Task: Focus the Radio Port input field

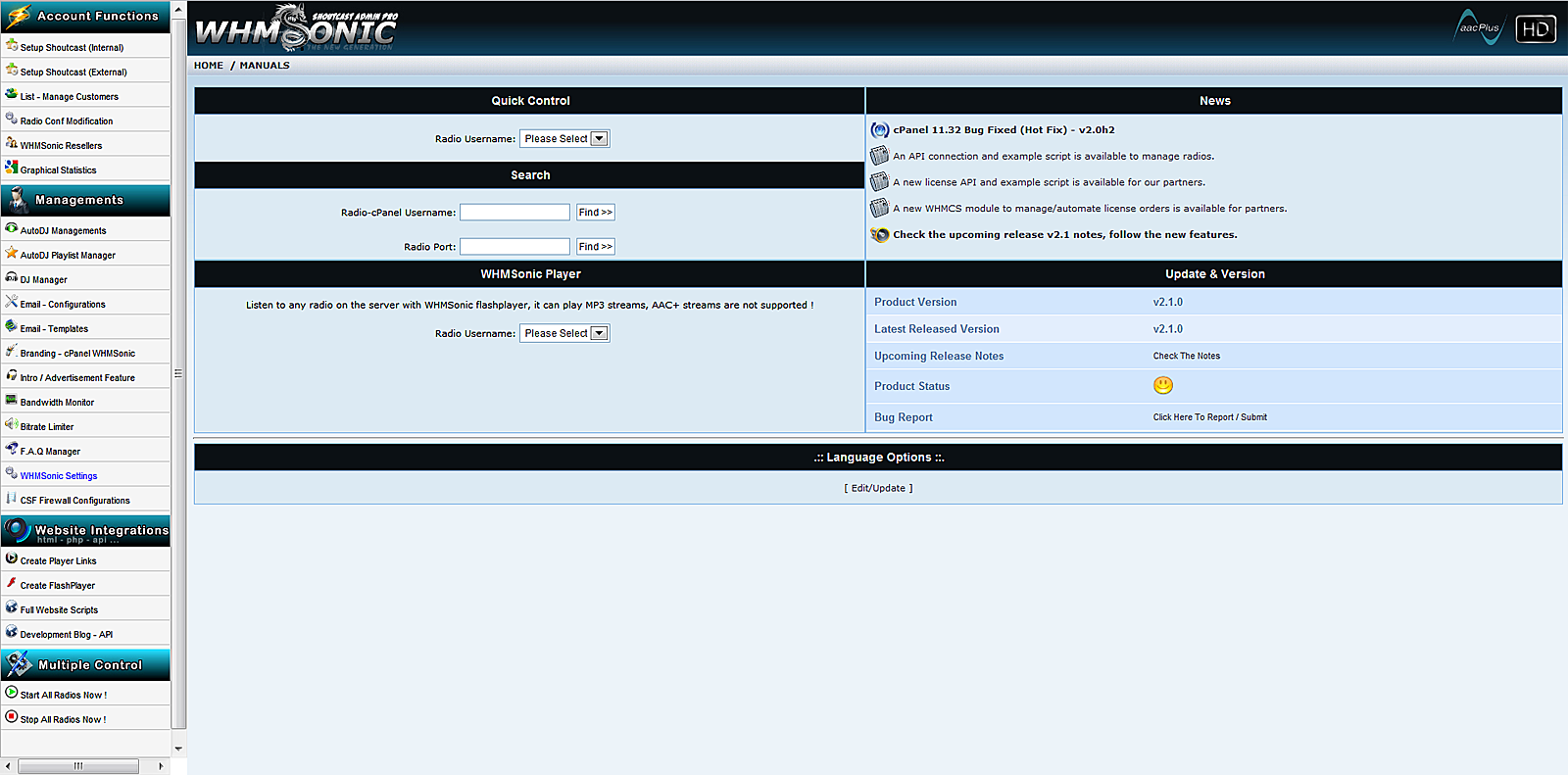Action: [514, 247]
